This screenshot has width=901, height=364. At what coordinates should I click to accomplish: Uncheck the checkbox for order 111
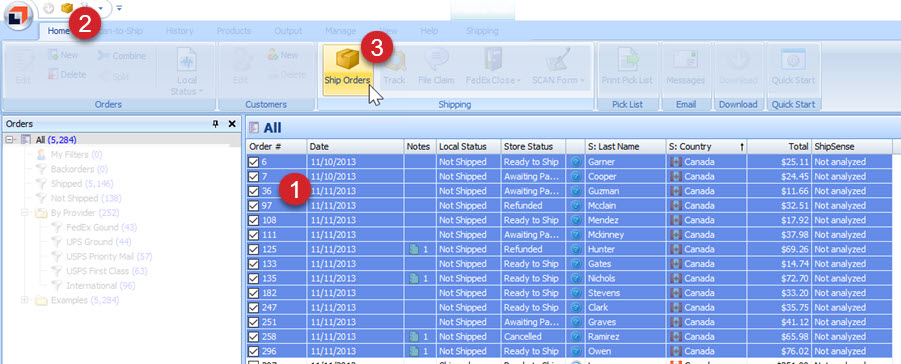[x=253, y=235]
